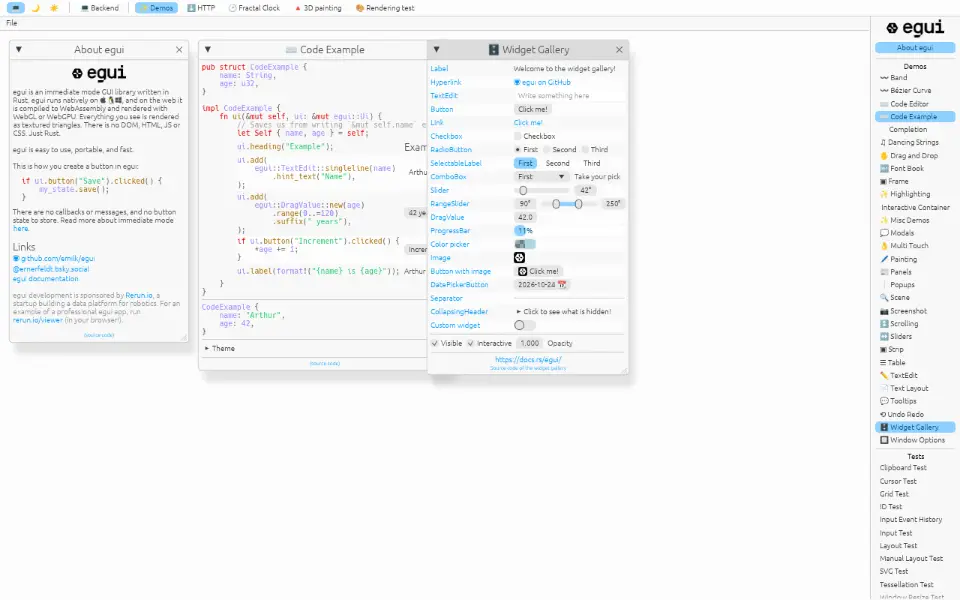Select the 'Second' selectable label
Image resolution: width=960 pixels, height=600 pixels.
(x=557, y=163)
